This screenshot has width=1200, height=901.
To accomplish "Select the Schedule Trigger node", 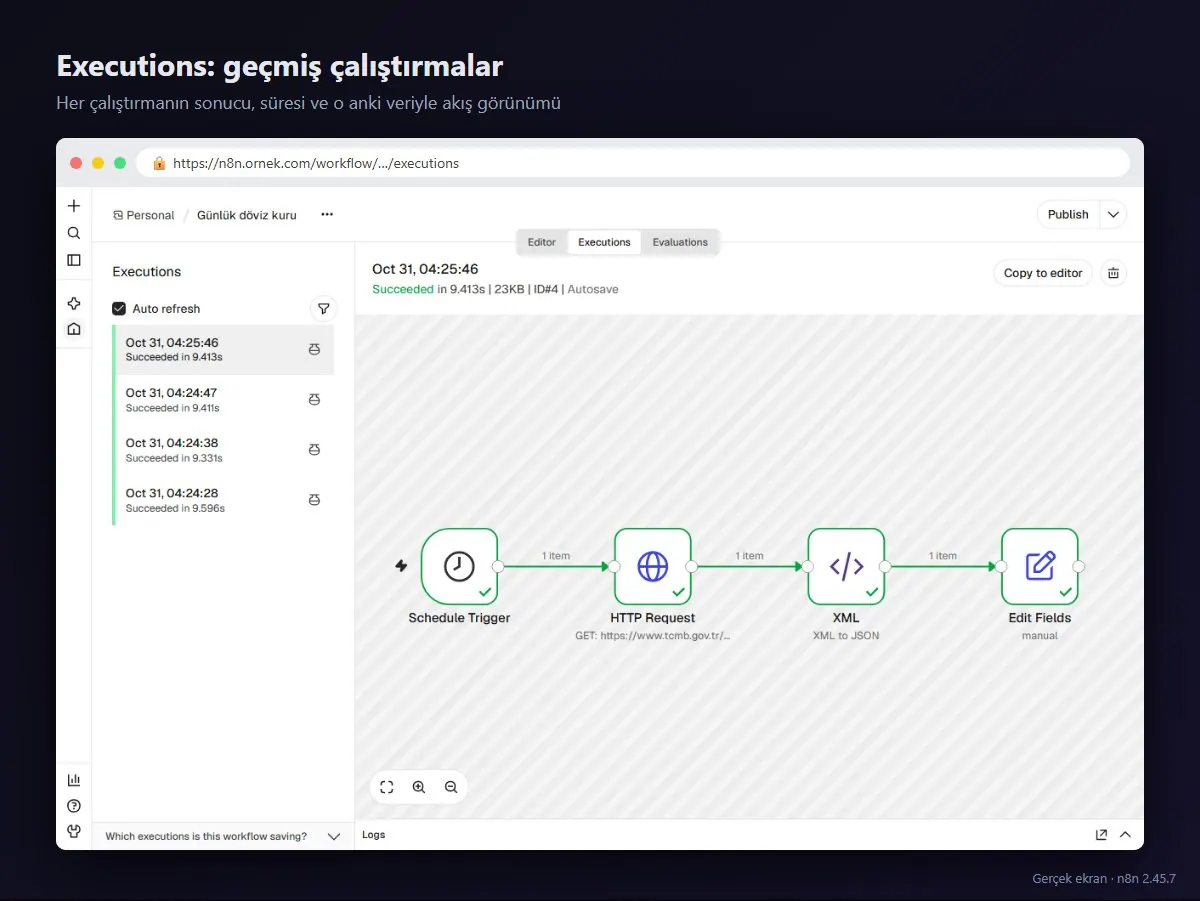I will pyautogui.click(x=459, y=566).
